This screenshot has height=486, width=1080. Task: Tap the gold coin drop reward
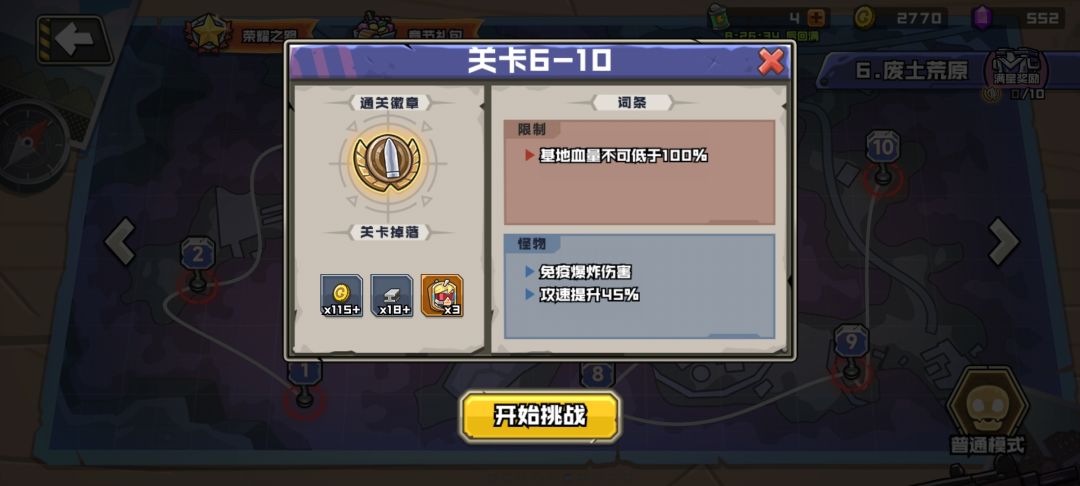tap(342, 295)
